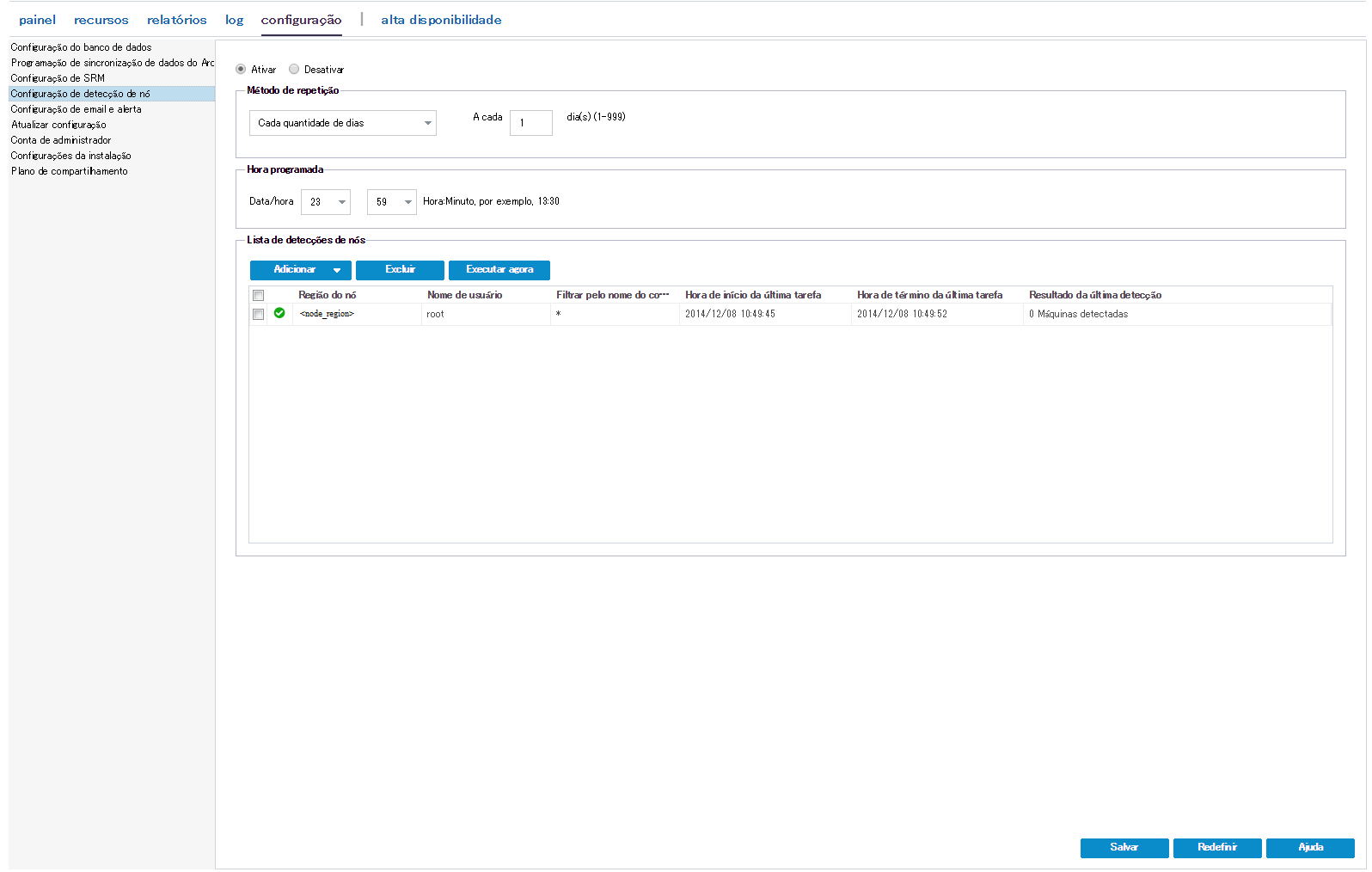Click the Nome de usuário column header
Viewport: 1372px width, 872px height.
click(x=486, y=295)
